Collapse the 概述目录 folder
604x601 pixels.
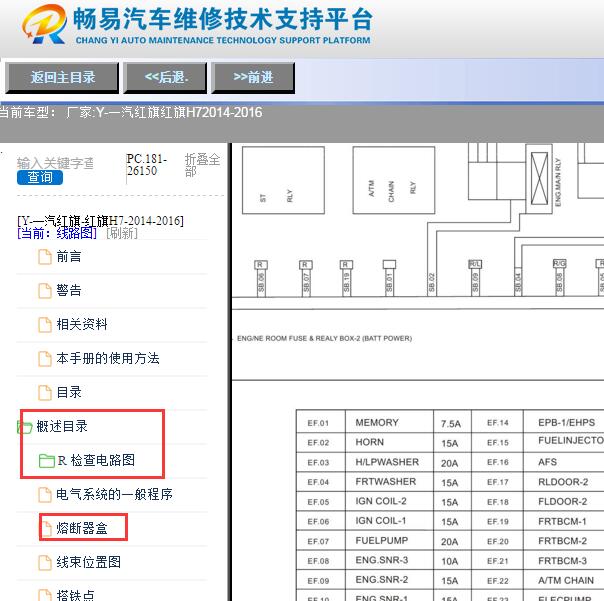(62, 426)
